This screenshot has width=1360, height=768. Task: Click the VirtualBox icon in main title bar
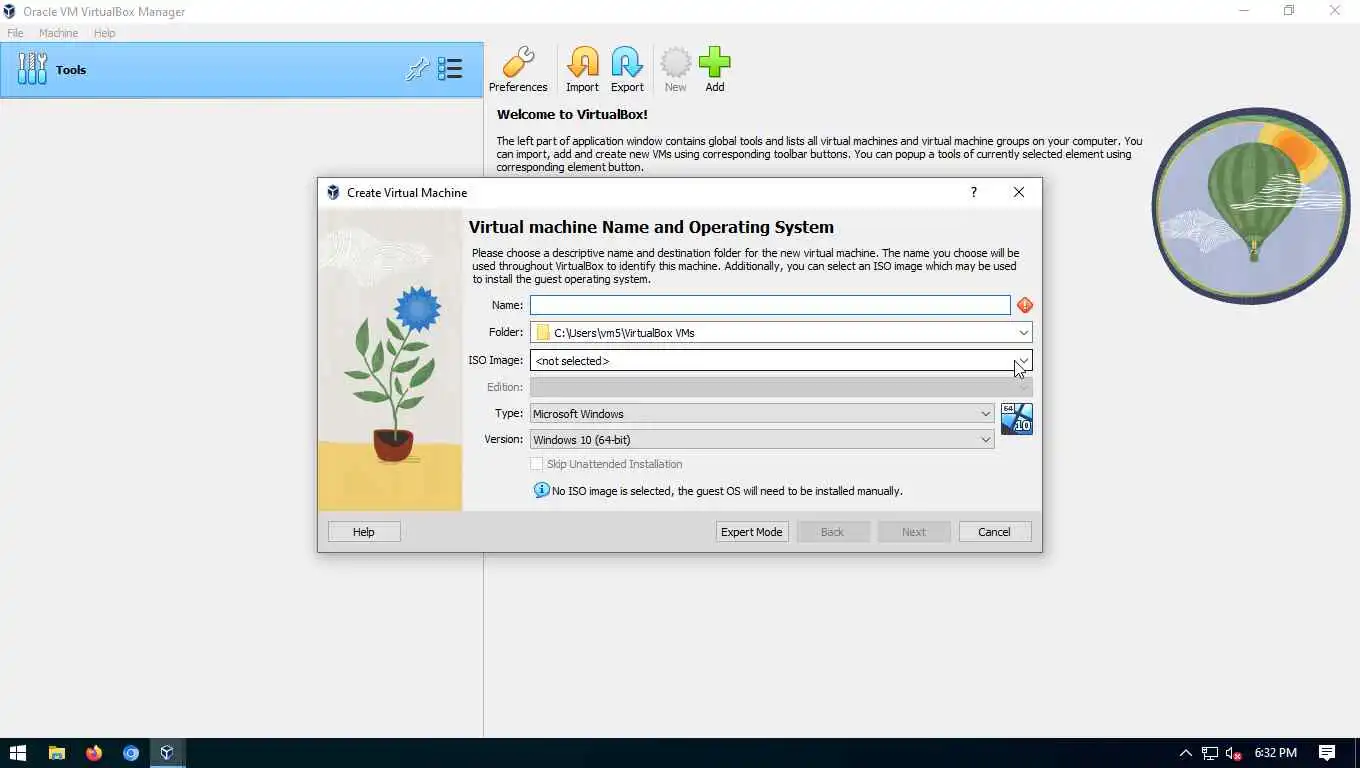(9, 11)
